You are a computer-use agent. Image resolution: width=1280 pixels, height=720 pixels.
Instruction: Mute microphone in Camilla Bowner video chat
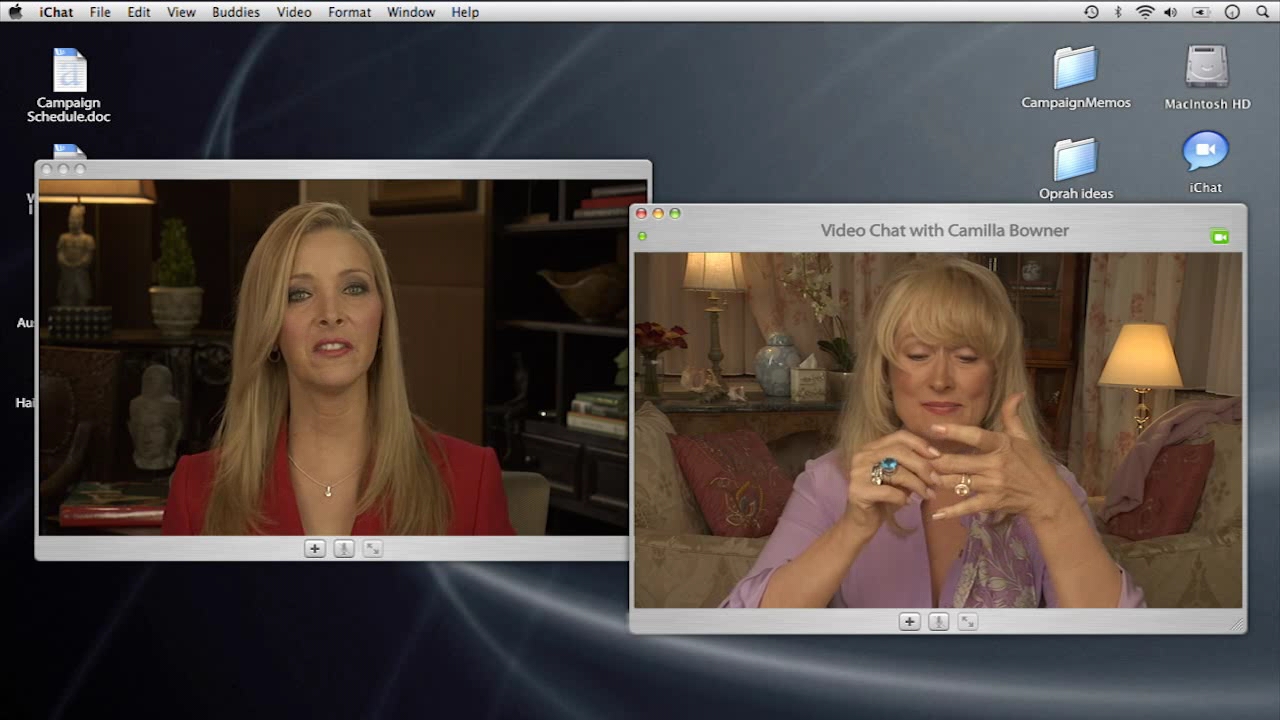(938, 621)
